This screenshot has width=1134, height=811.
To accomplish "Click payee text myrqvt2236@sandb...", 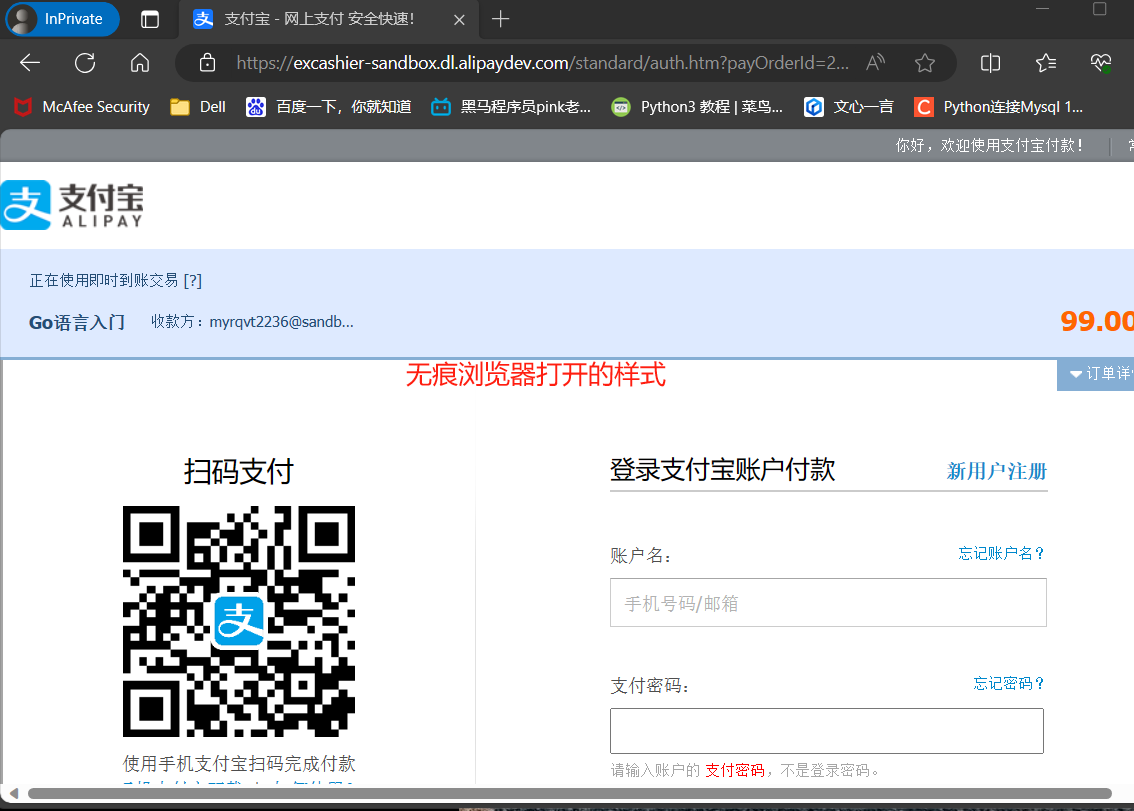I will (281, 322).
